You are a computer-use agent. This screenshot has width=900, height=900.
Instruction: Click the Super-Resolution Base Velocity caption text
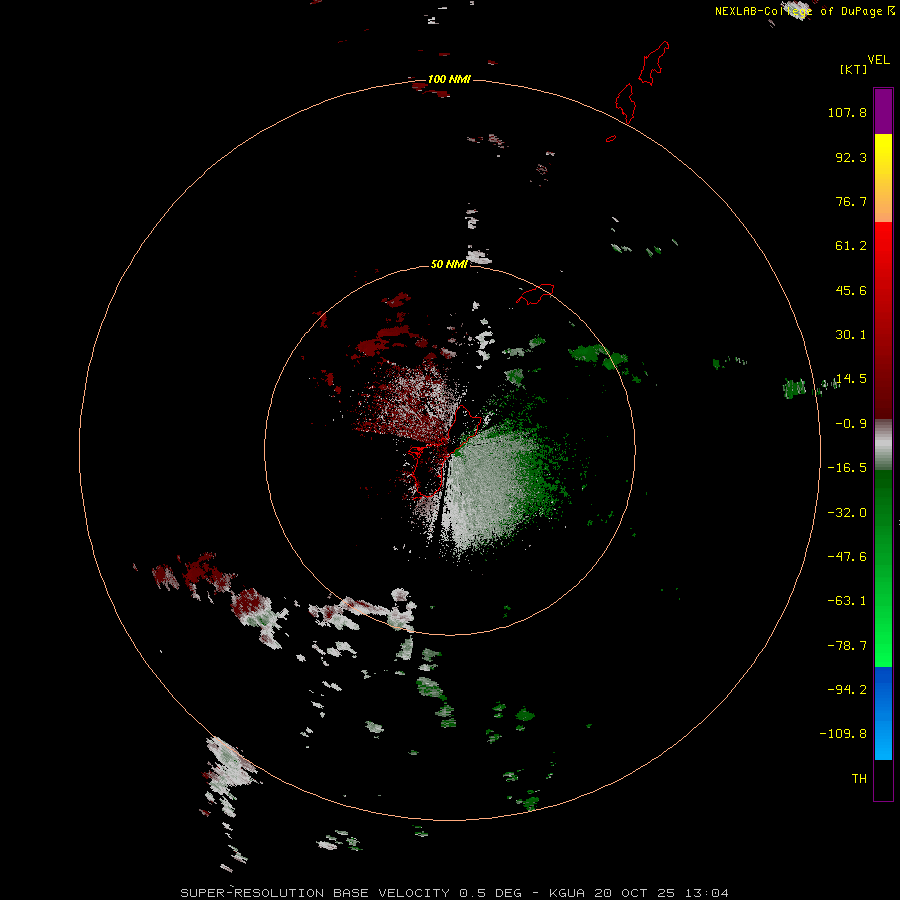click(455, 893)
